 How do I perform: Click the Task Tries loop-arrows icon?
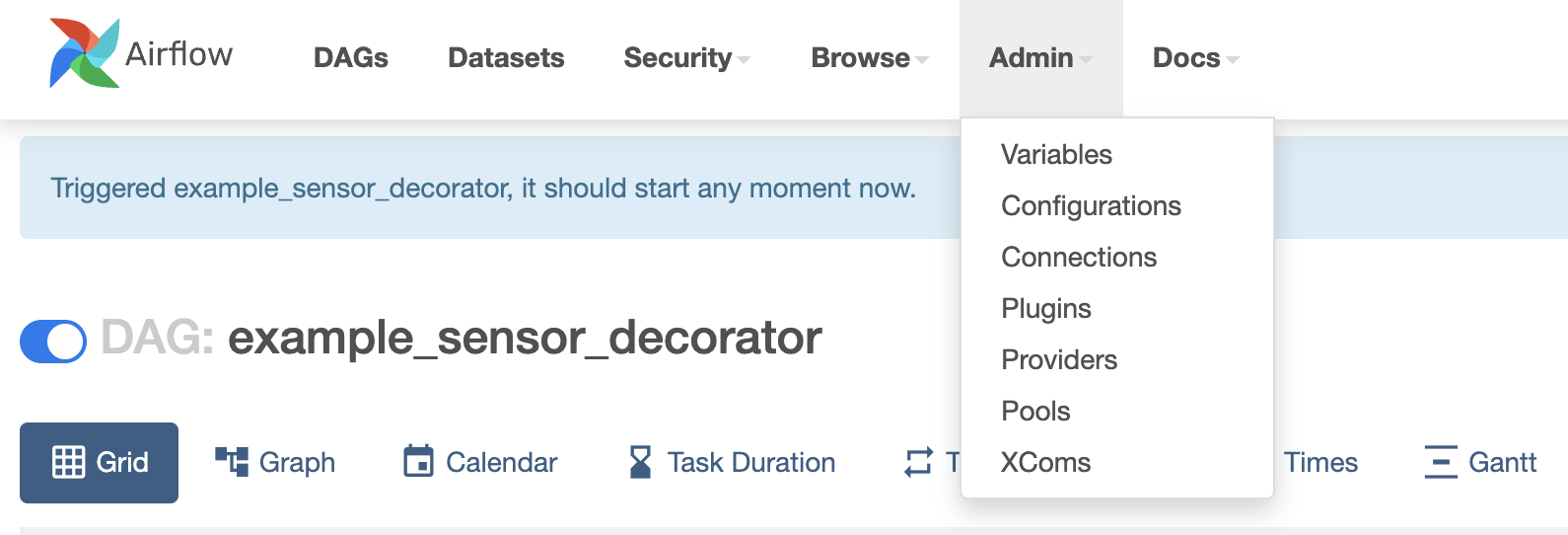click(x=918, y=462)
